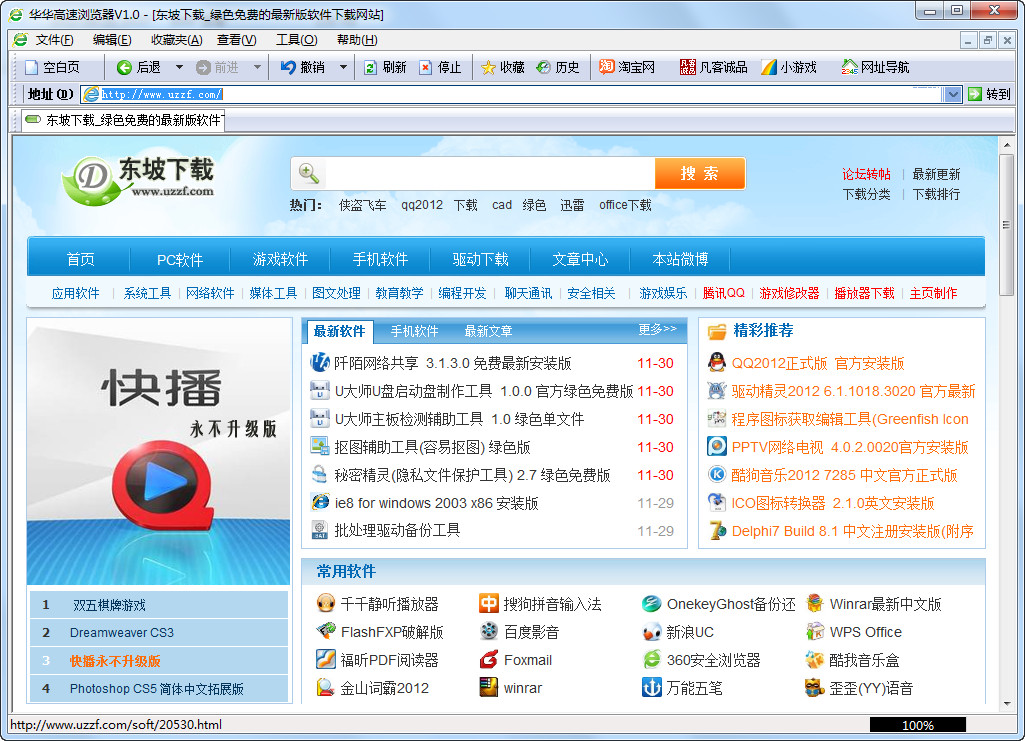
Task: Open the 小游戏 shortcut icon
Action: (769, 67)
